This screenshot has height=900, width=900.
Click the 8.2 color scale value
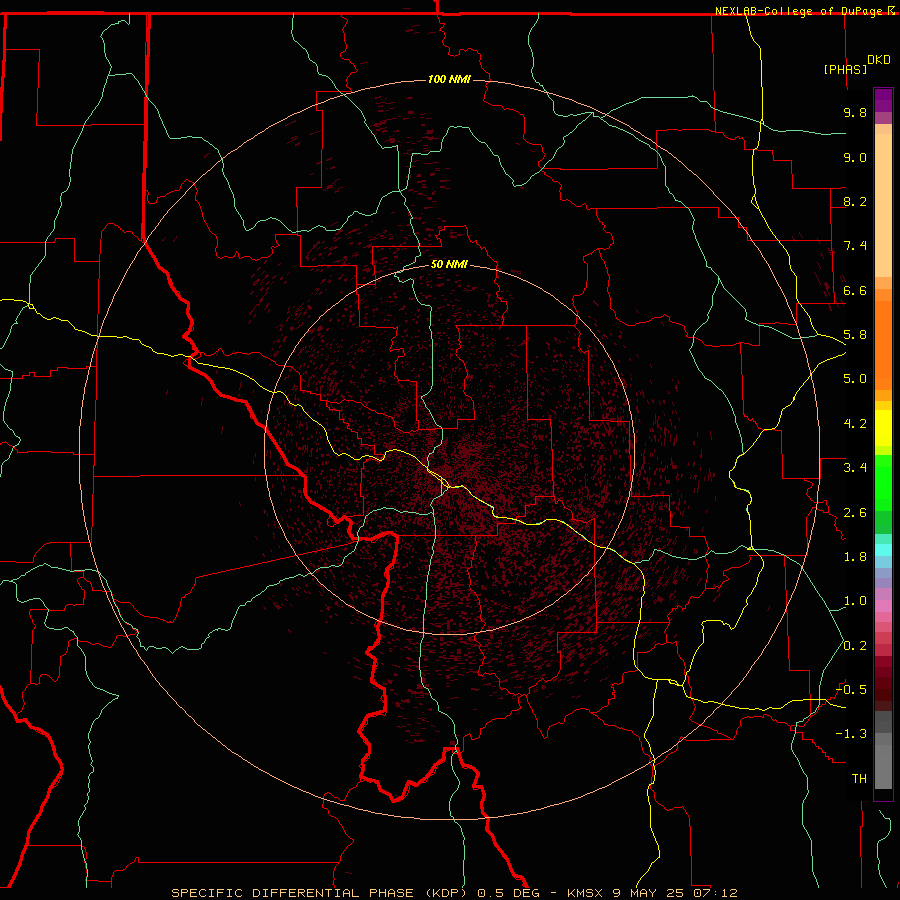click(855, 201)
